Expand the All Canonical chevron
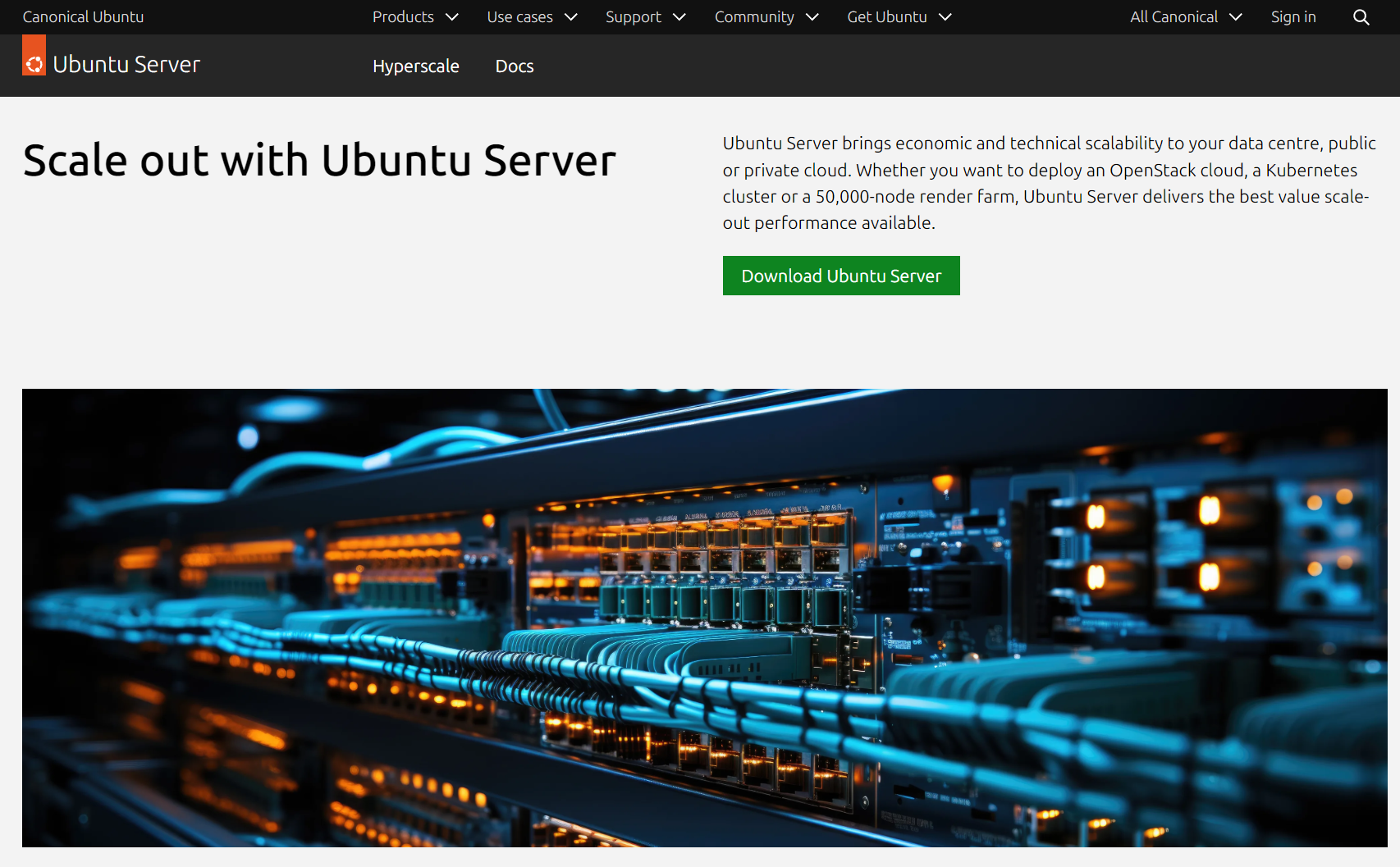Viewport: 1400px width, 867px height. 1236,17
